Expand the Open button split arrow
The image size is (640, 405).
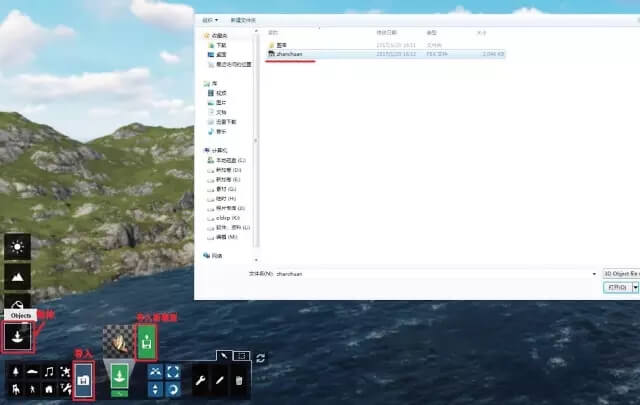[x=635, y=287]
